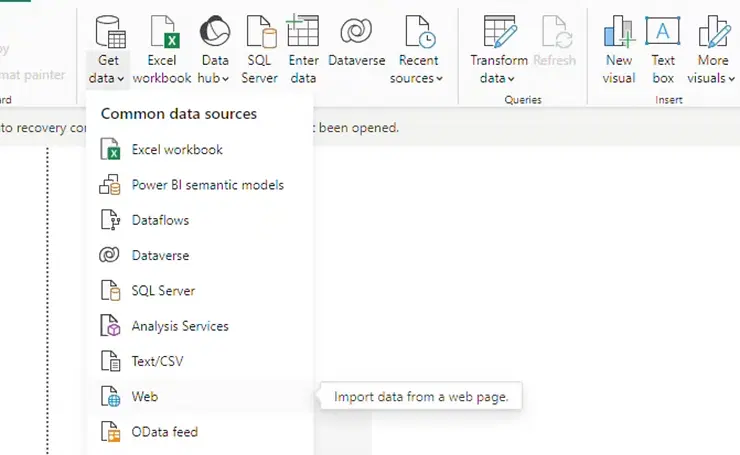Choose Excel workbook from common sources
The height and width of the screenshot is (455, 740).
[x=177, y=150]
